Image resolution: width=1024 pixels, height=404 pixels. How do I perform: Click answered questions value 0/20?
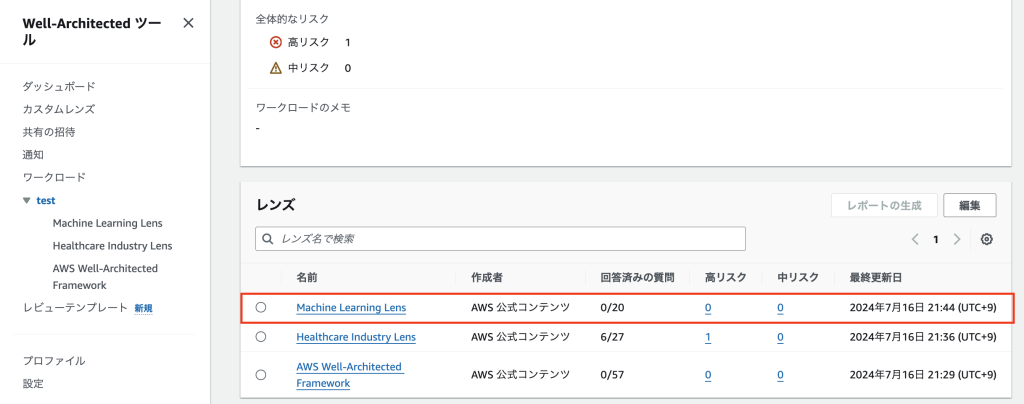point(612,307)
